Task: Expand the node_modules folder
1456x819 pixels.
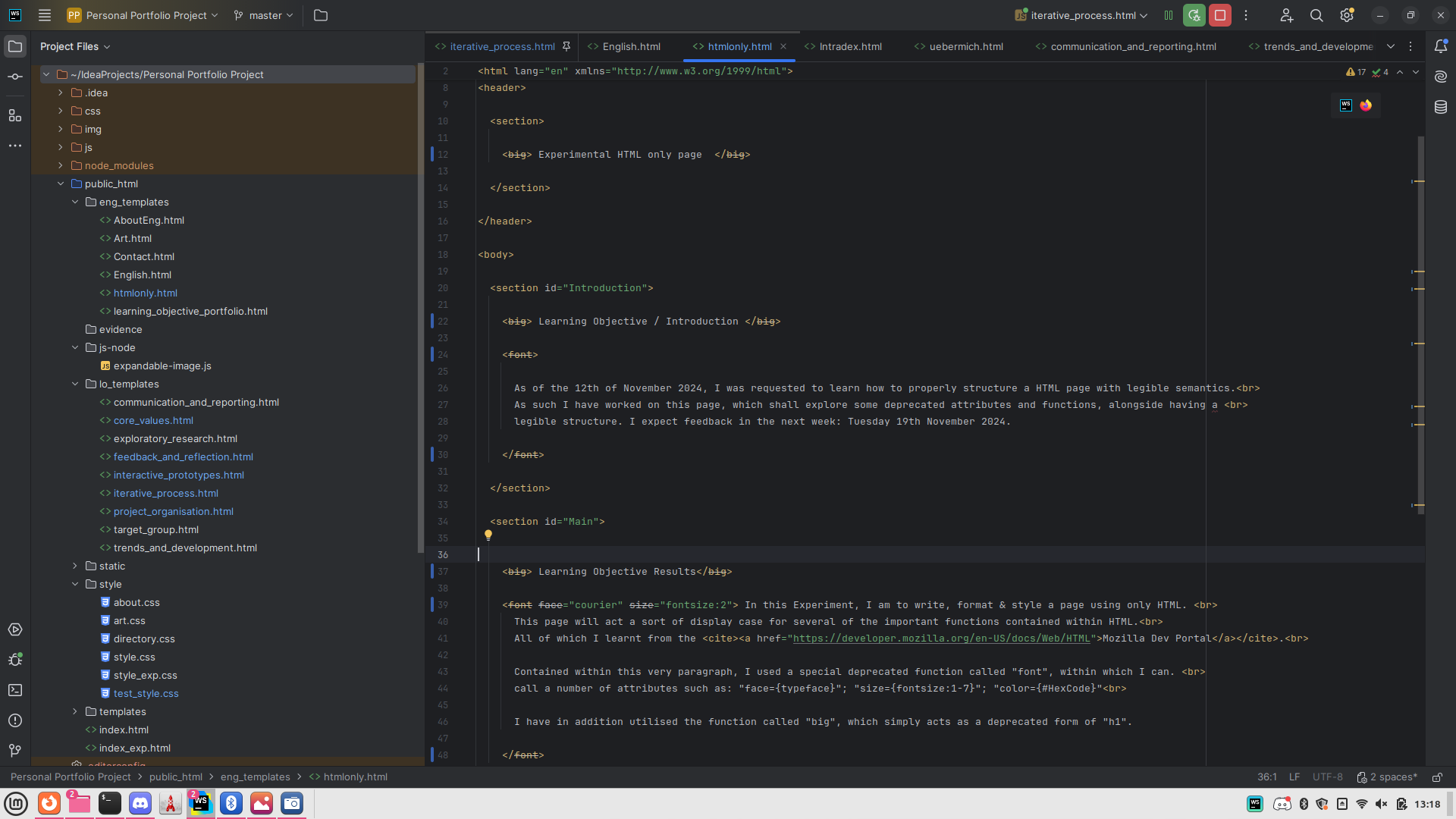Action: [x=60, y=165]
